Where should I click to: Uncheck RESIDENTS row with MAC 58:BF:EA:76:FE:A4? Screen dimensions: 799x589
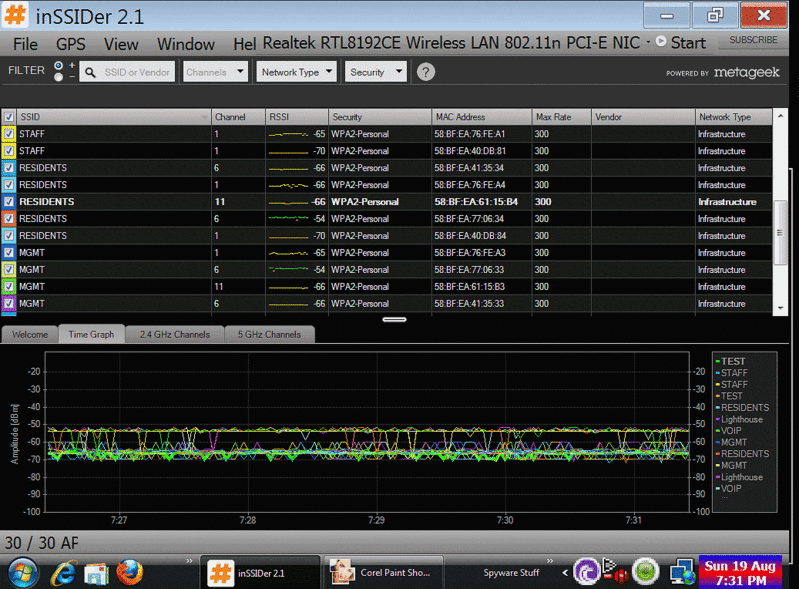[9, 184]
